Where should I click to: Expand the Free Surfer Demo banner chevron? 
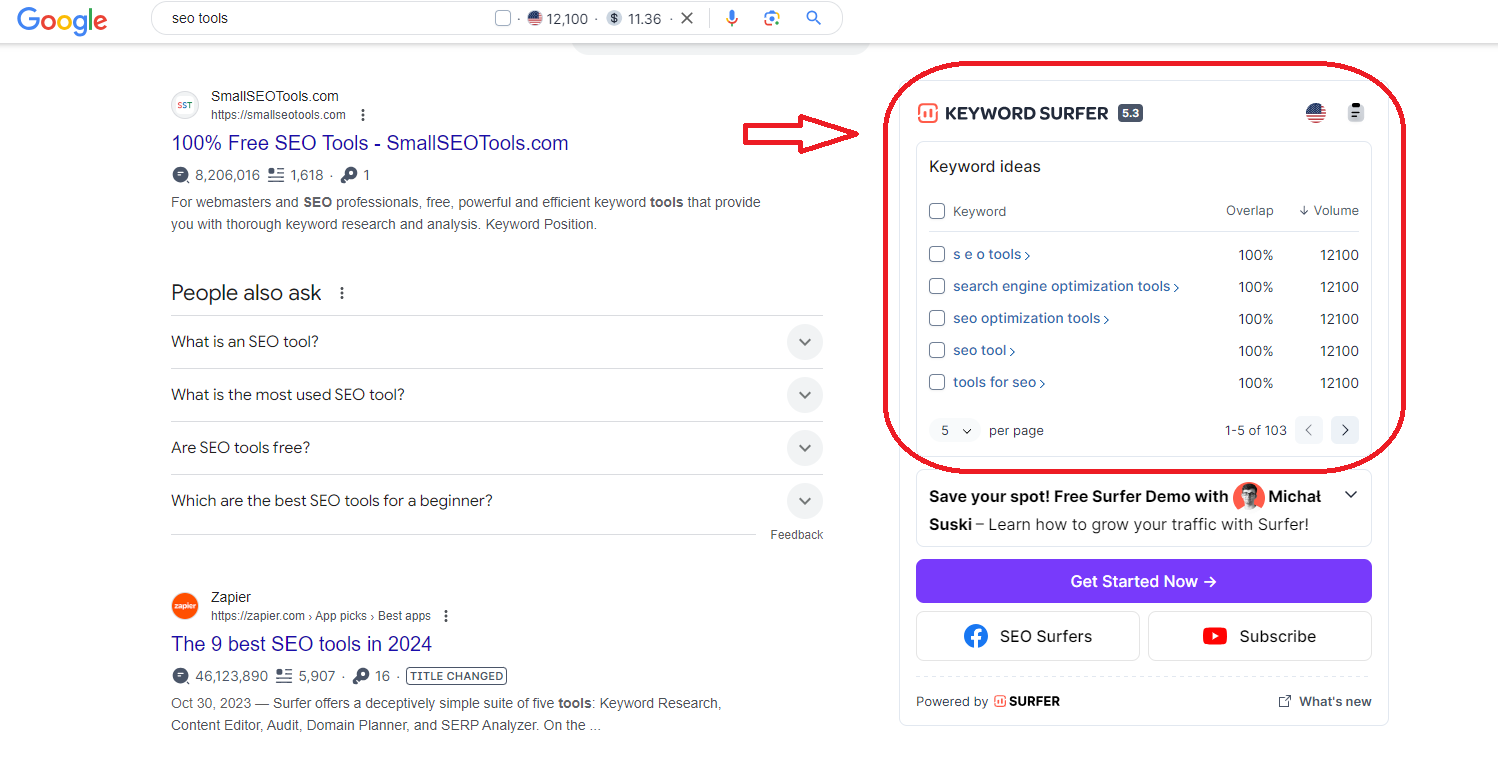[1351, 495]
